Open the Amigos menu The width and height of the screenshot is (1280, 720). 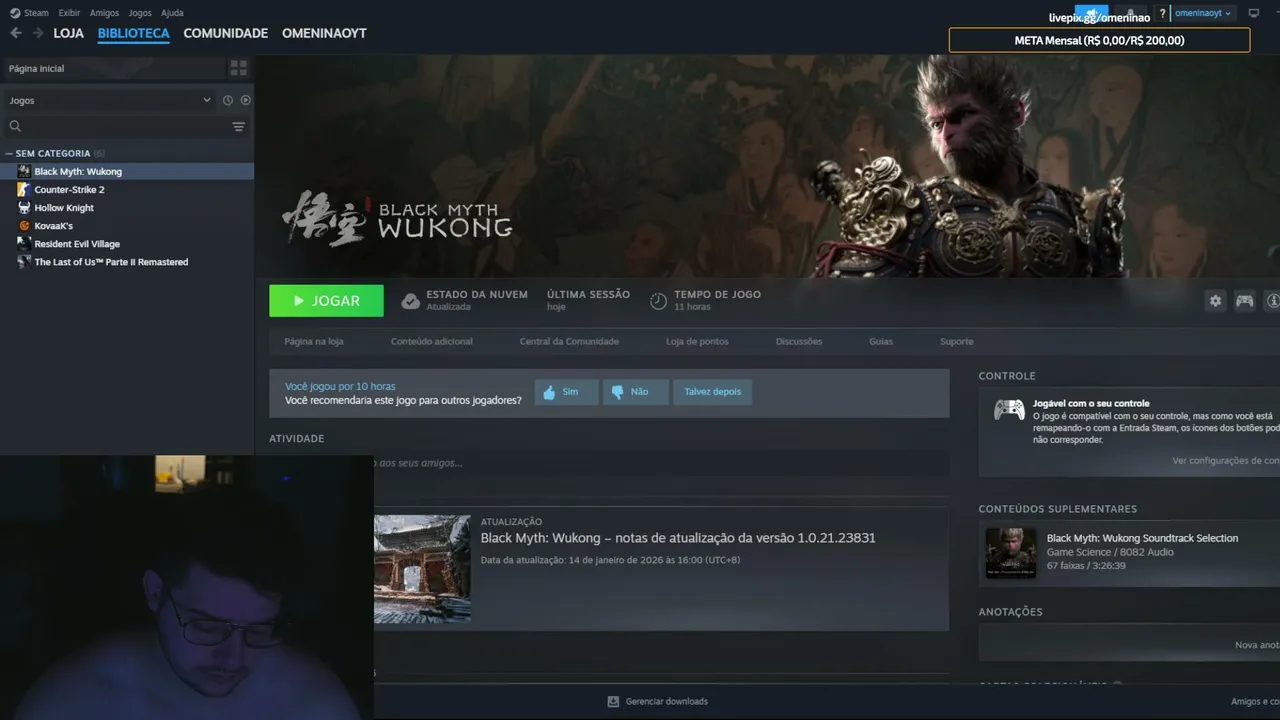104,13
